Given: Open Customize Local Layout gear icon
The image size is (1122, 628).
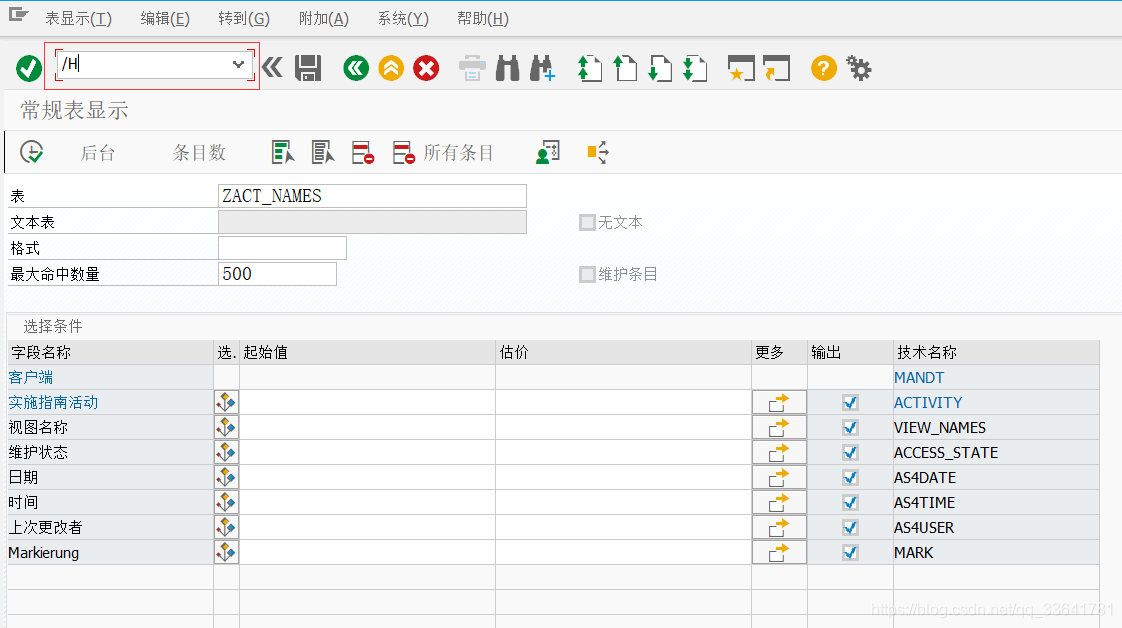Looking at the screenshot, I should [857, 68].
